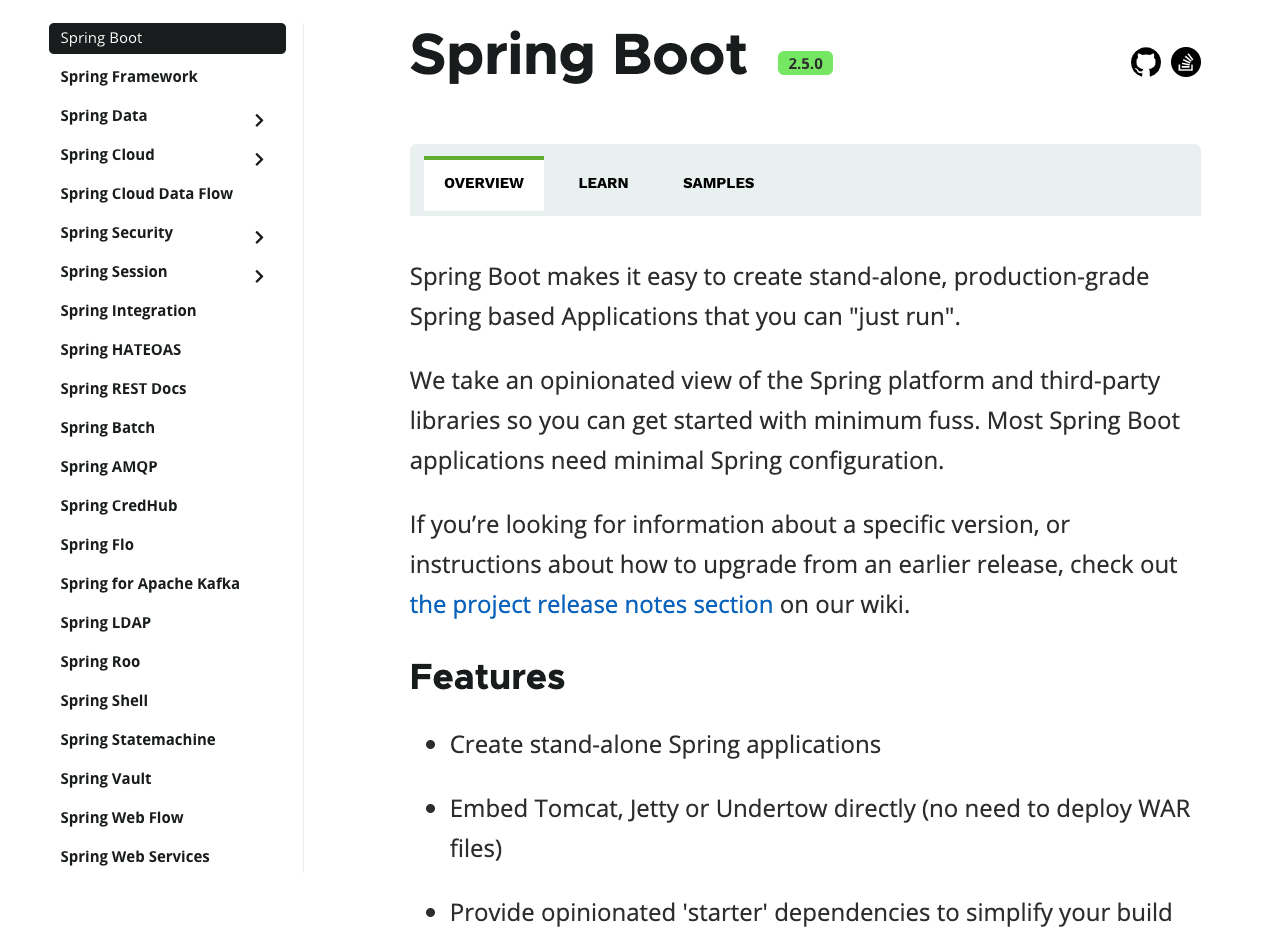
Task: Open Spring HATEOAS project page
Action: (x=121, y=350)
